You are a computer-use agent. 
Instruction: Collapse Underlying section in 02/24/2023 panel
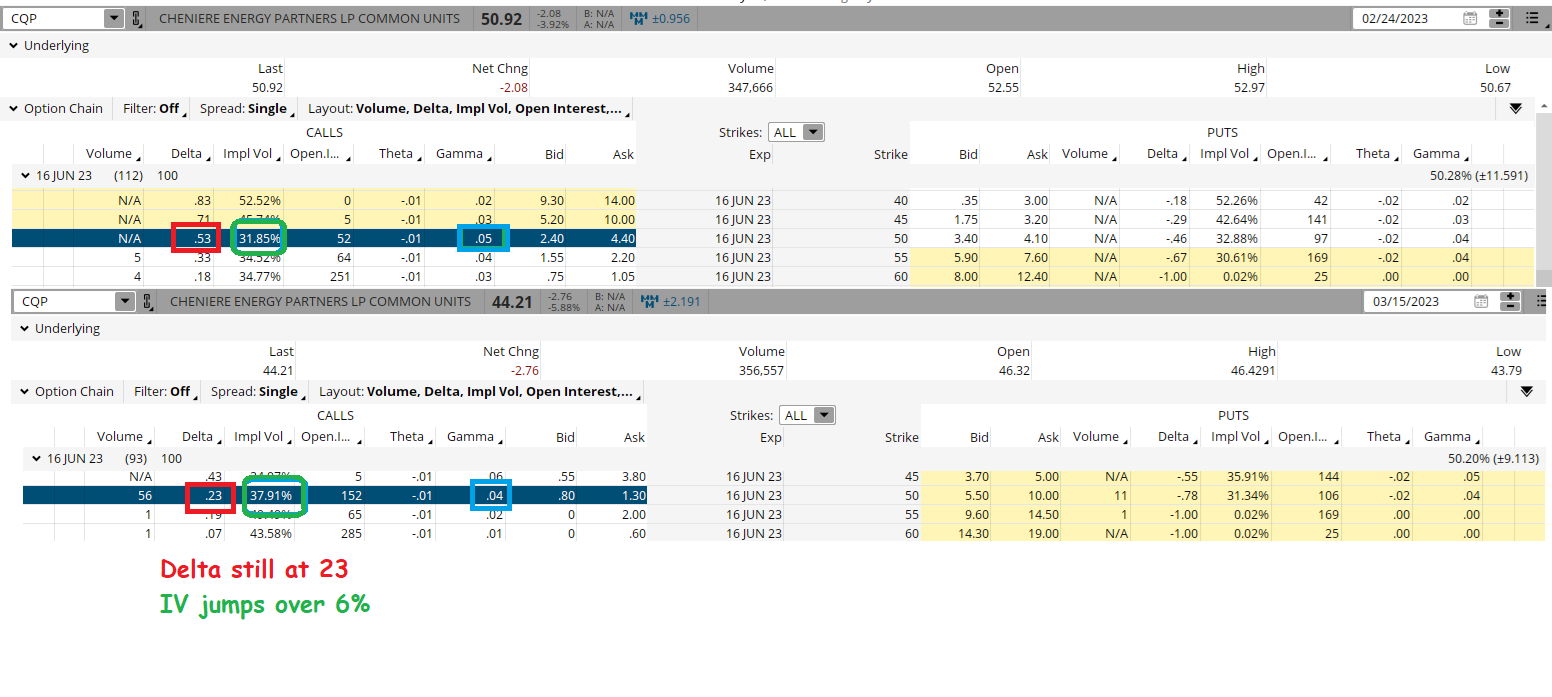[14, 46]
